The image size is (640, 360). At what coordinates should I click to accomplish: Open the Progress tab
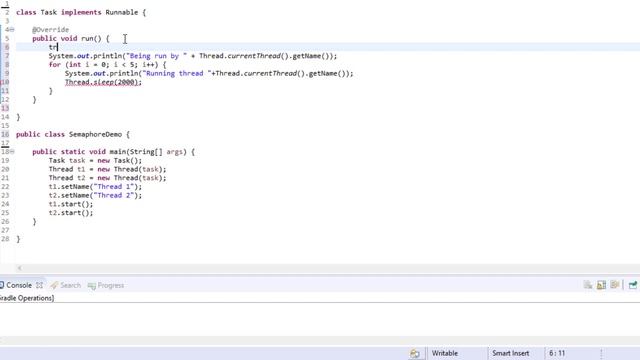(111, 285)
